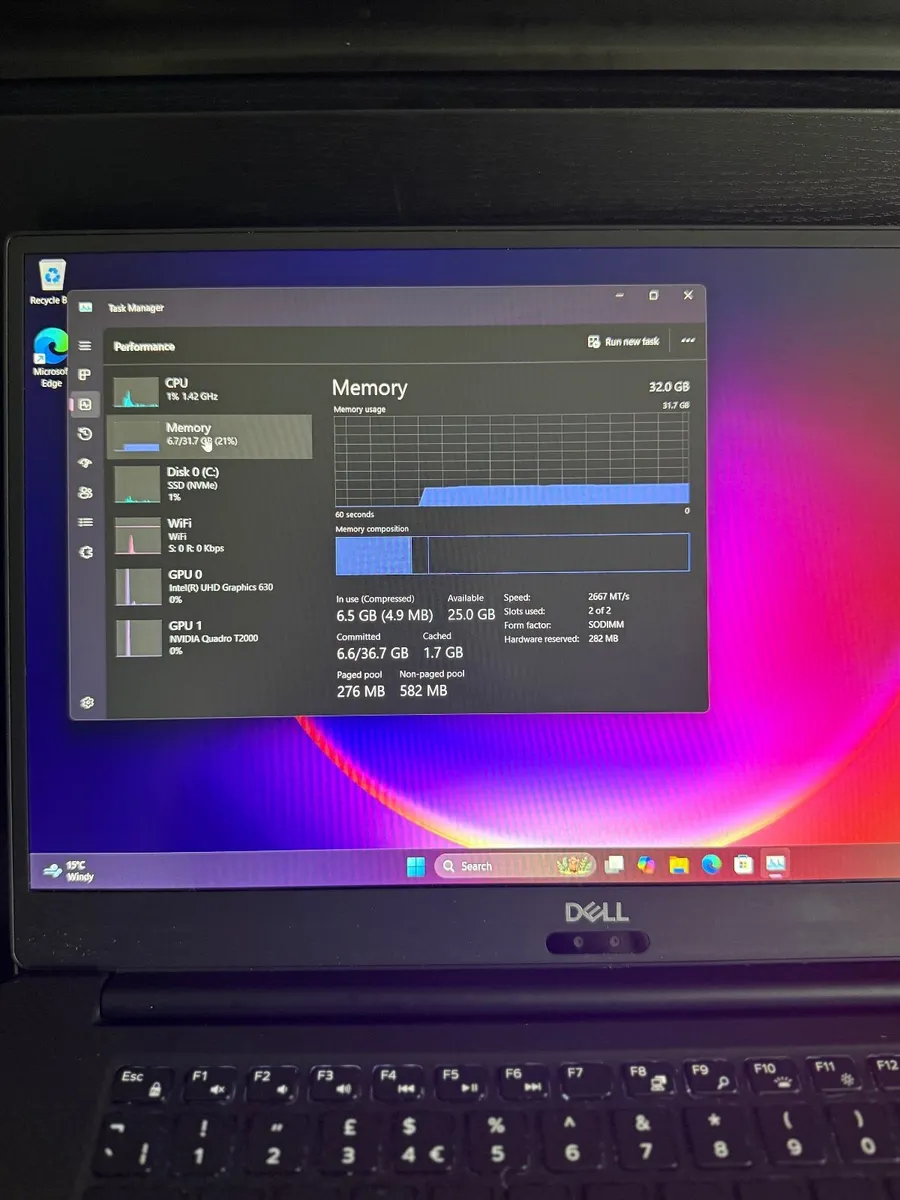Select GPU 1 NVIDIA Quadro T2000
Image resolution: width=900 pixels, height=1200 pixels.
(209, 638)
